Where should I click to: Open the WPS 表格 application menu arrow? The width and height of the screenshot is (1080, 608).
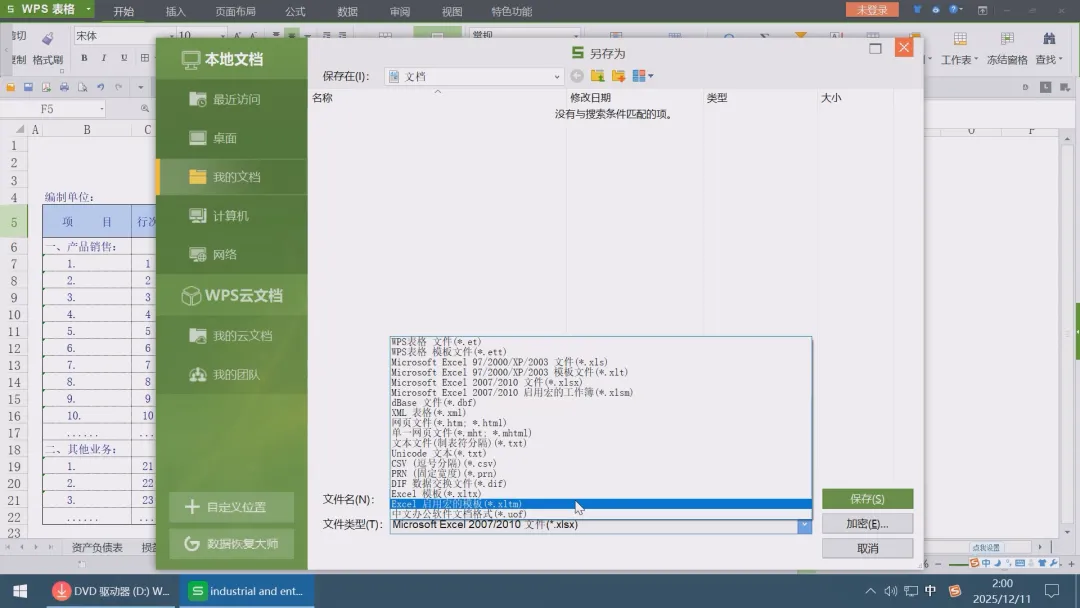[x=88, y=9]
